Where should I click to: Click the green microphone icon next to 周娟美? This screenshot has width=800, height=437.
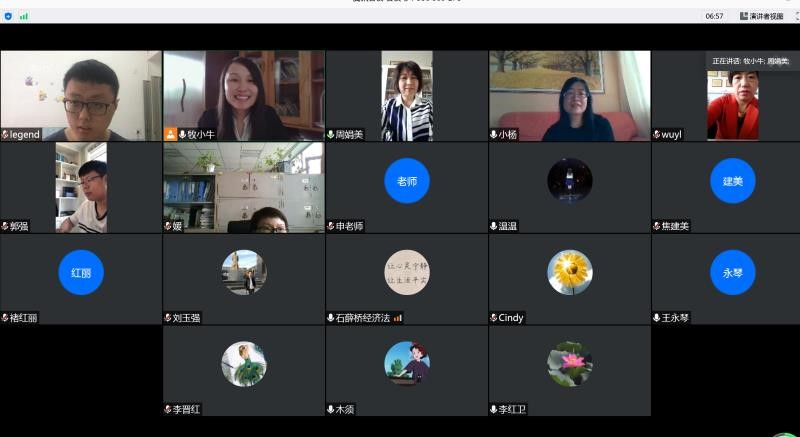click(x=331, y=134)
